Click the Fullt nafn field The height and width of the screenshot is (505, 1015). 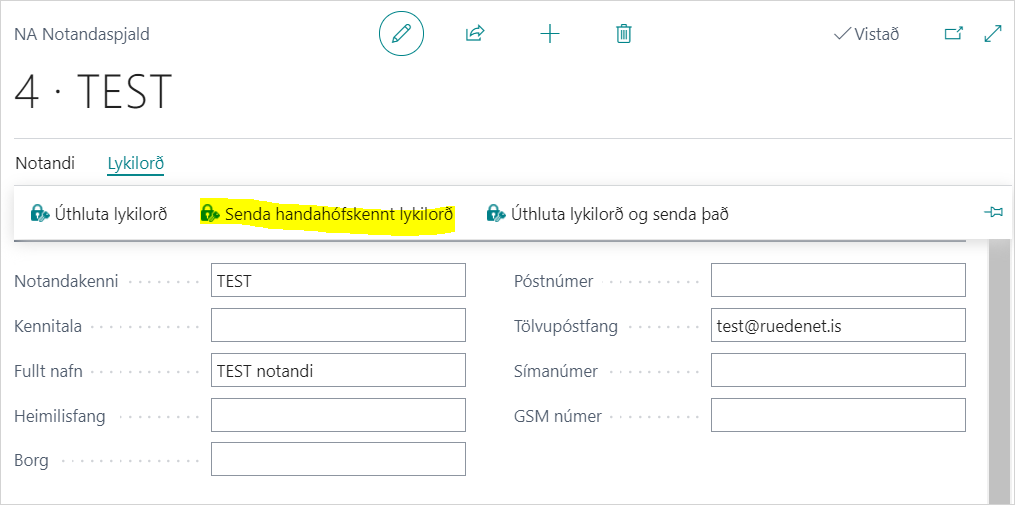coord(338,371)
